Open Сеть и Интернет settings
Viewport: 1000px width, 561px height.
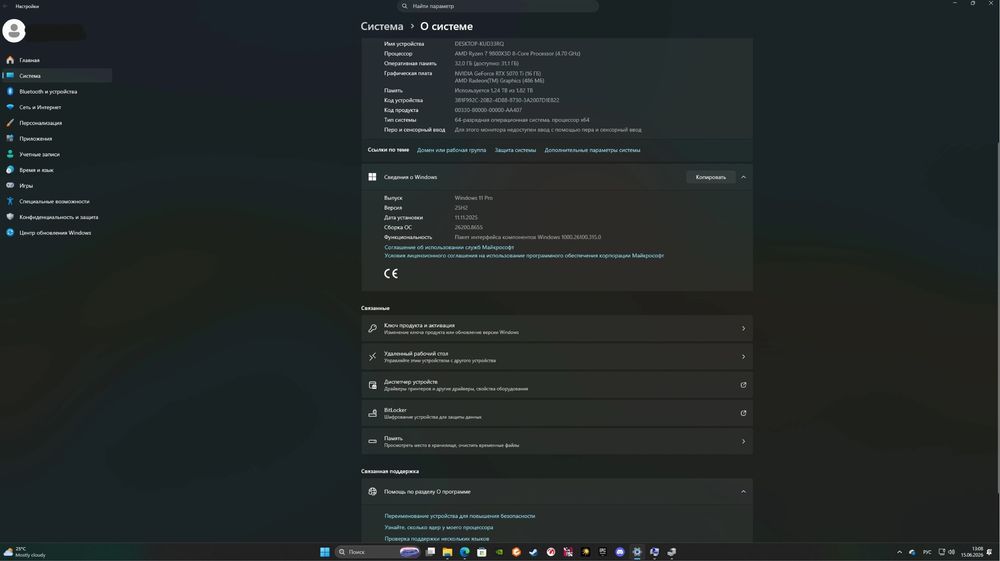[56, 107]
